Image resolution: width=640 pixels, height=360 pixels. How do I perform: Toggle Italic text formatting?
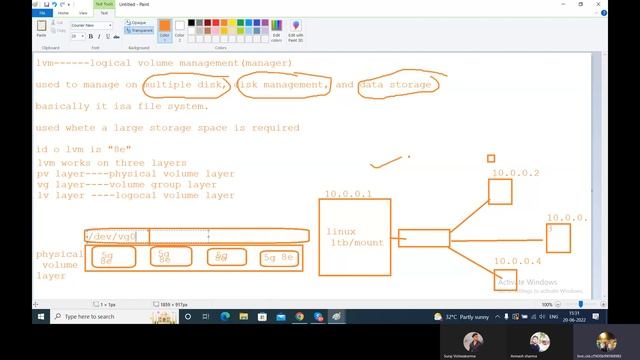(x=99, y=36)
